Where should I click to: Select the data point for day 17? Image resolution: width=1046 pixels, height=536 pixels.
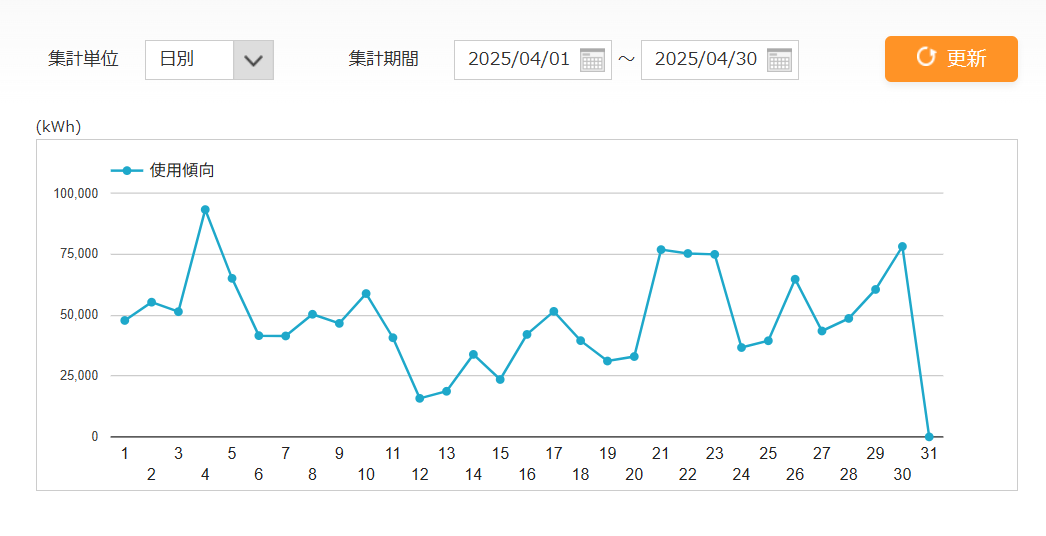pyautogui.click(x=554, y=312)
